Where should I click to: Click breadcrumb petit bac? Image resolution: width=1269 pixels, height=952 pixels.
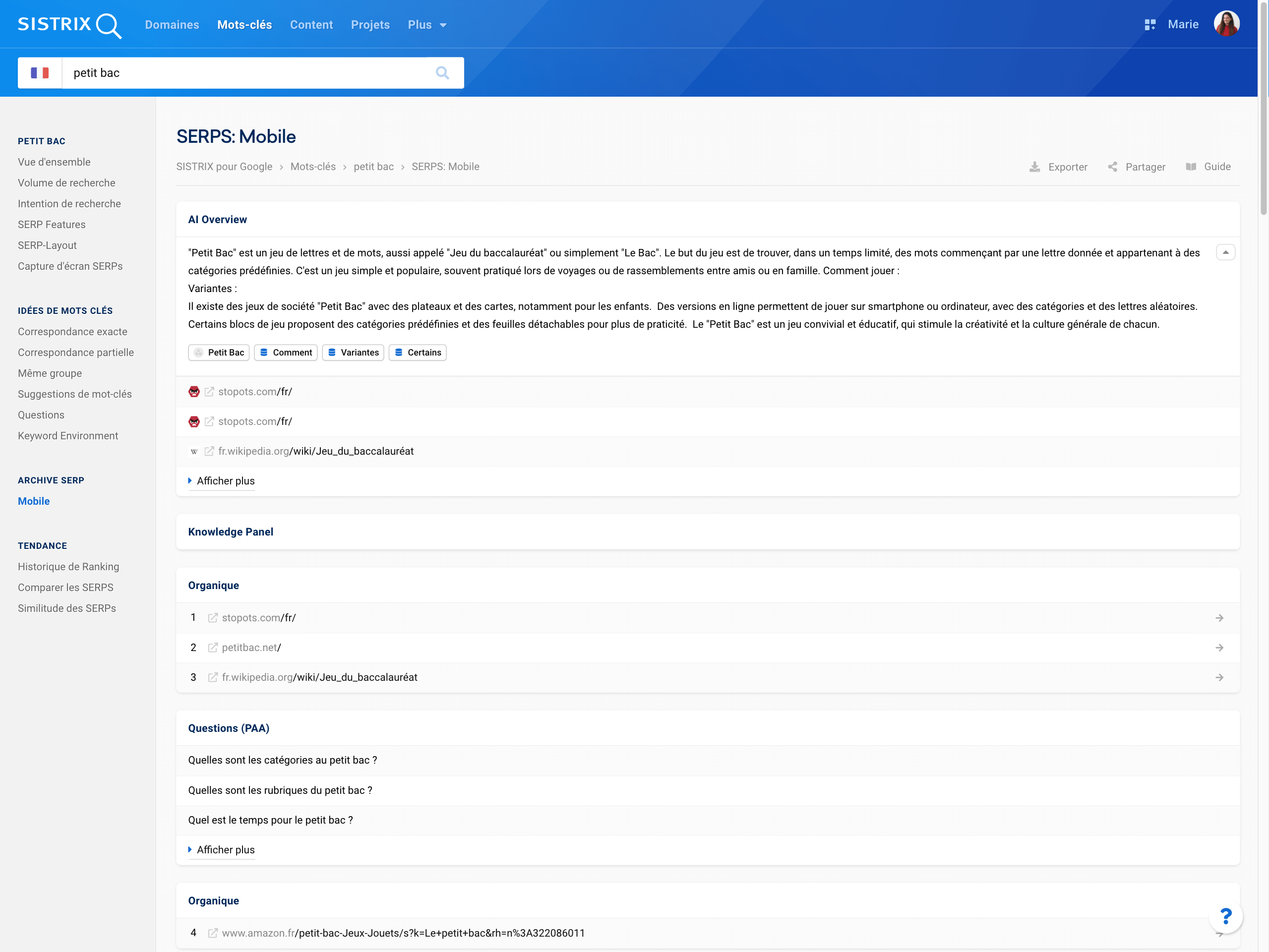click(373, 167)
